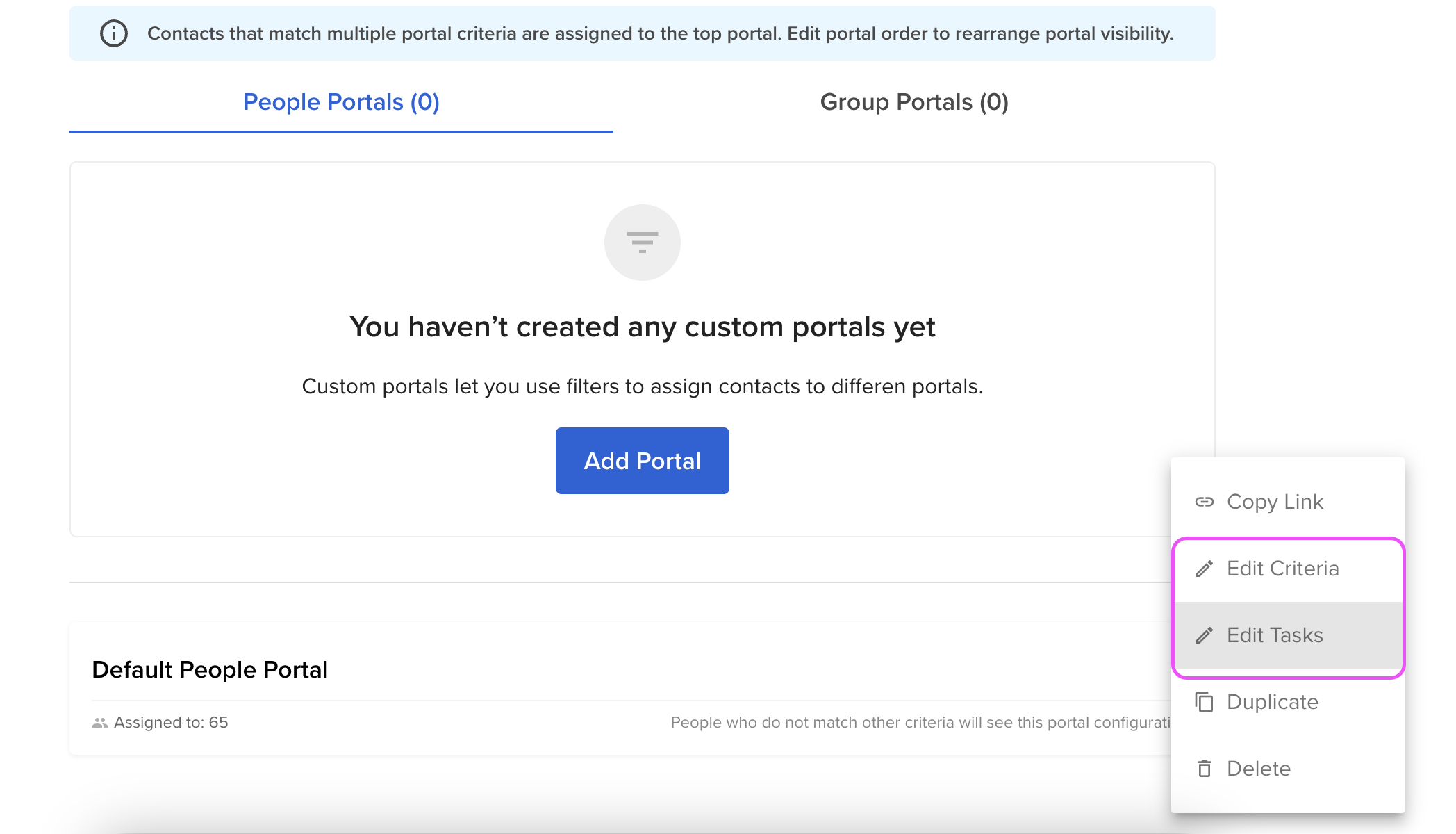Click the Add Portal button

point(643,461)
